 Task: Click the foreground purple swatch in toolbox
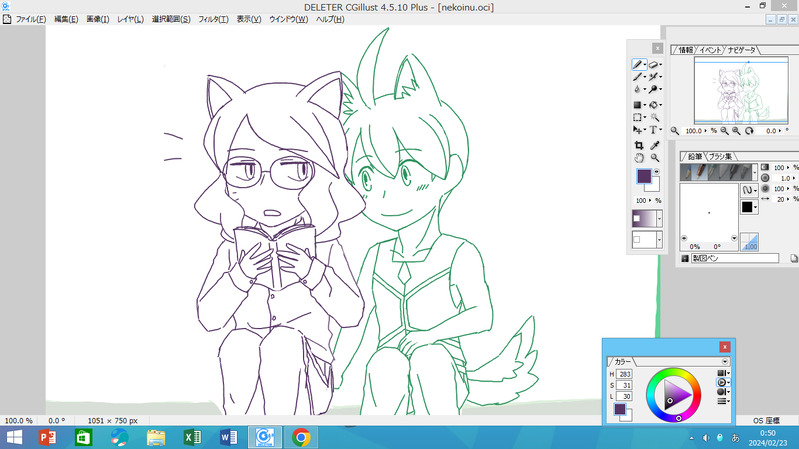(644, 176)
